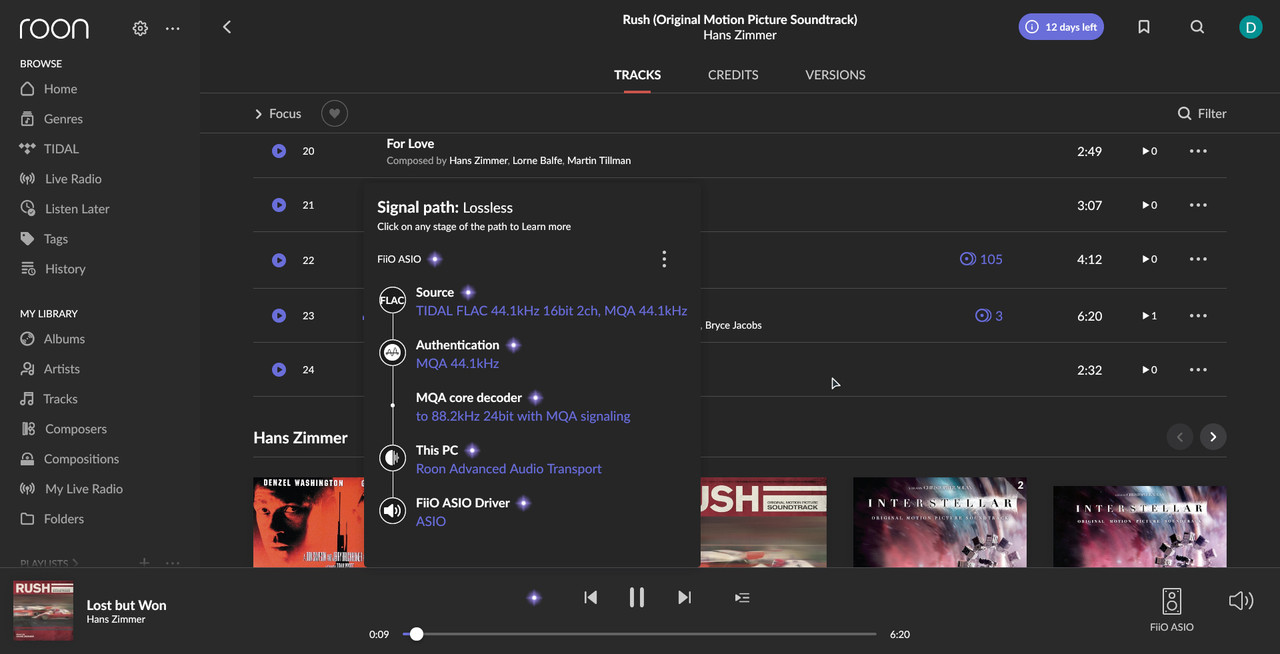Open composer link Hans Zimmer on track 20
The image size is (1280, 654).
tap(479, 160)
